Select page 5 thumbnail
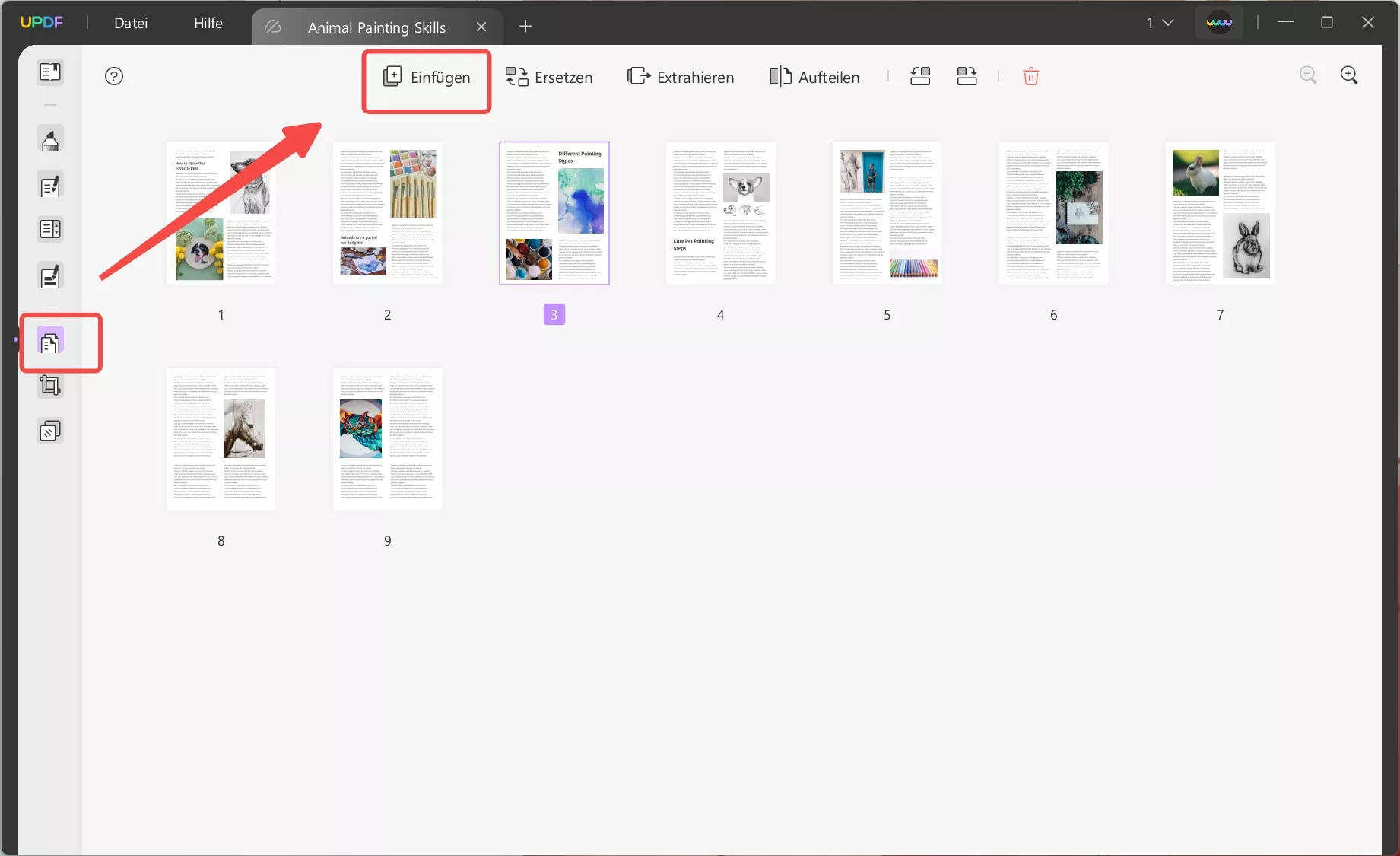This screenshot has height=856, width=1400. (887, 213)
